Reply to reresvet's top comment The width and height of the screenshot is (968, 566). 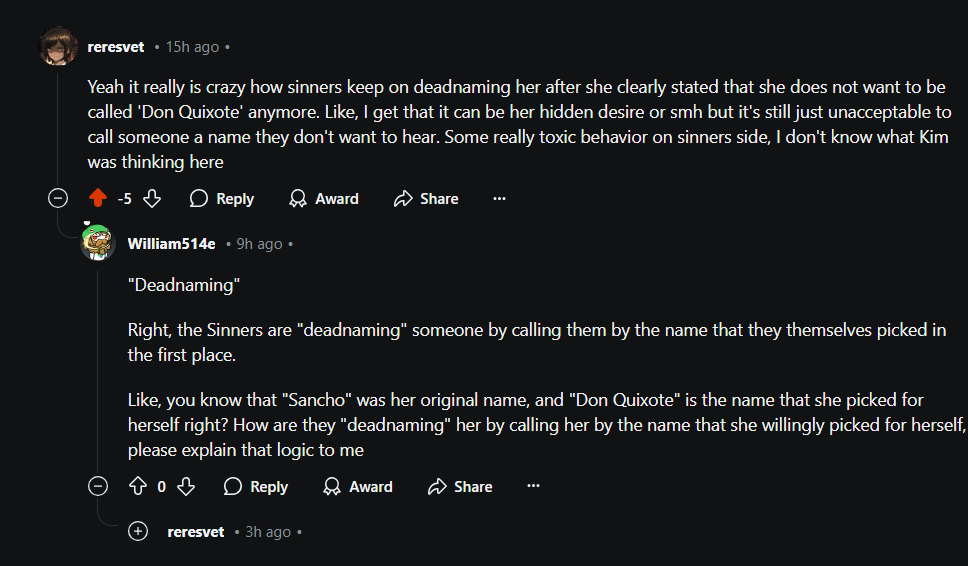(222, 199)
